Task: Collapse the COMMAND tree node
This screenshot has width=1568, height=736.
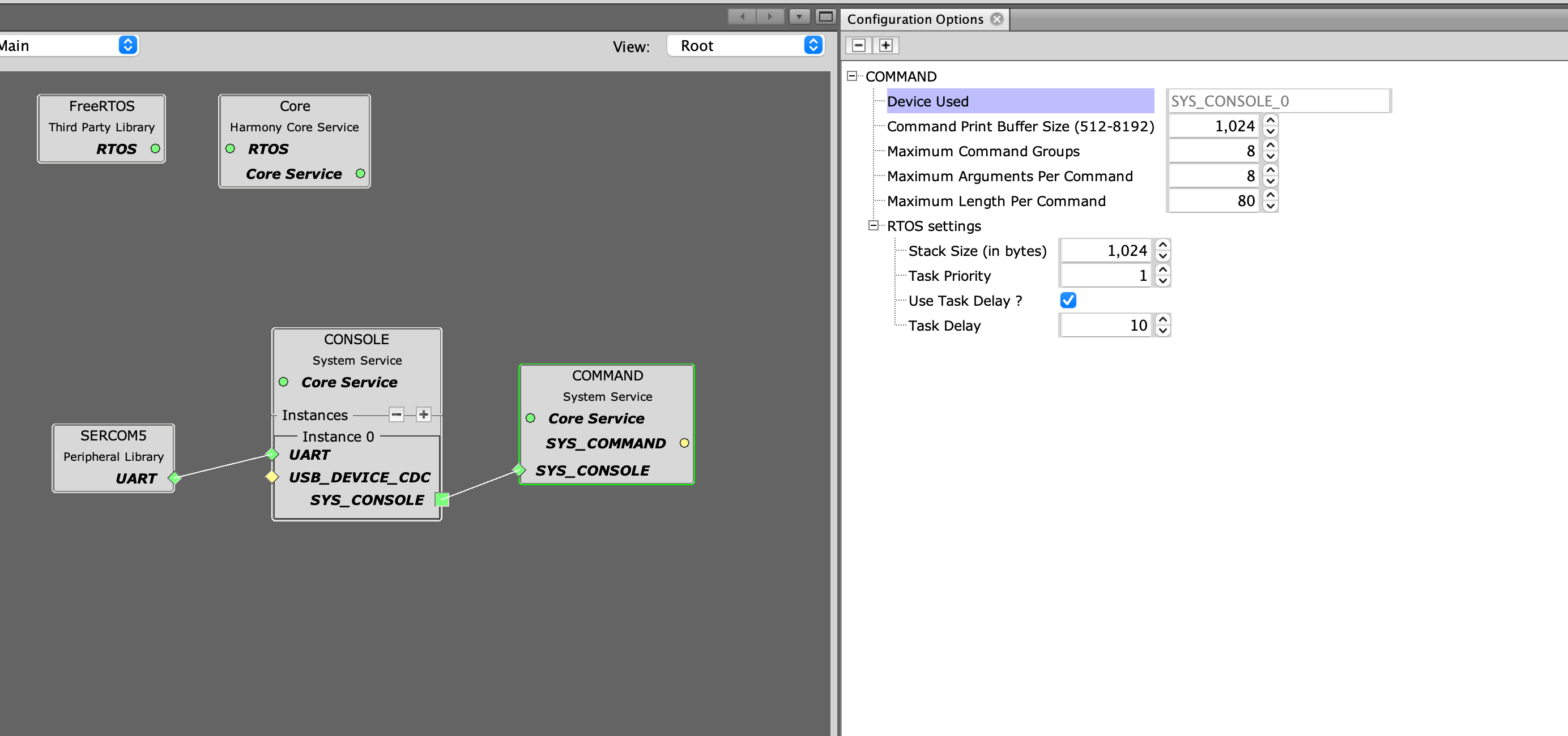Action: pos(852,76)
